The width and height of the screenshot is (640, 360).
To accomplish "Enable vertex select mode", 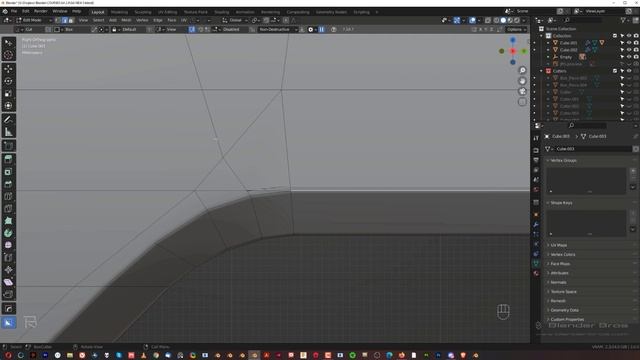I will (58, 20).
